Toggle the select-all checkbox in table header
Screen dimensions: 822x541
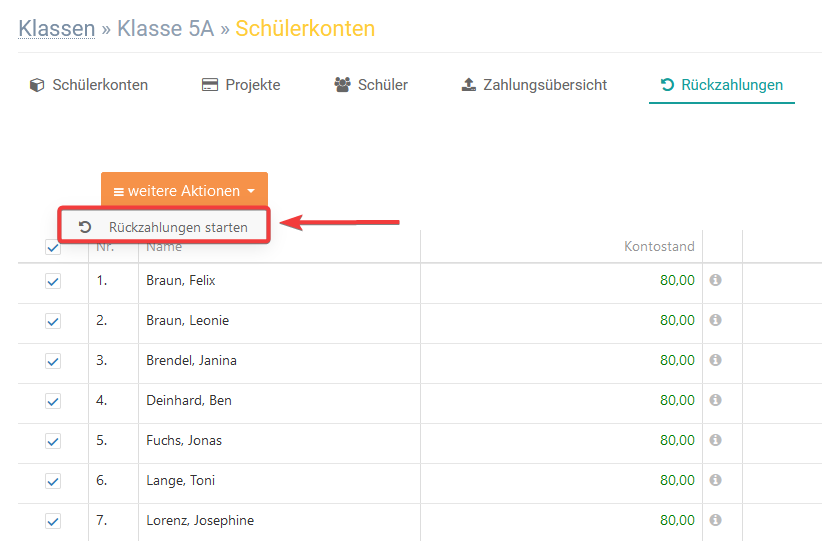coord(53,248)
